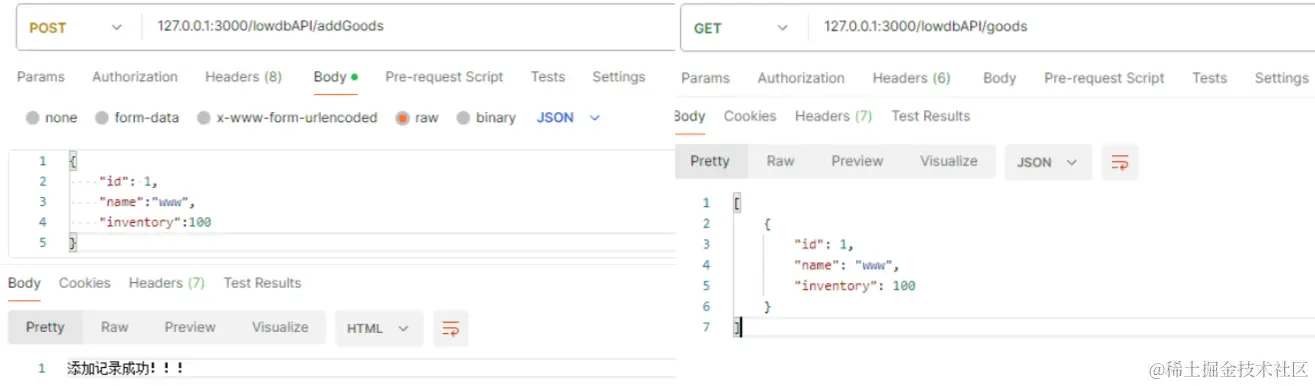Screen dimensions: 1315x386
Task: Open the POST method dropdown
Action: click(76, 27)
